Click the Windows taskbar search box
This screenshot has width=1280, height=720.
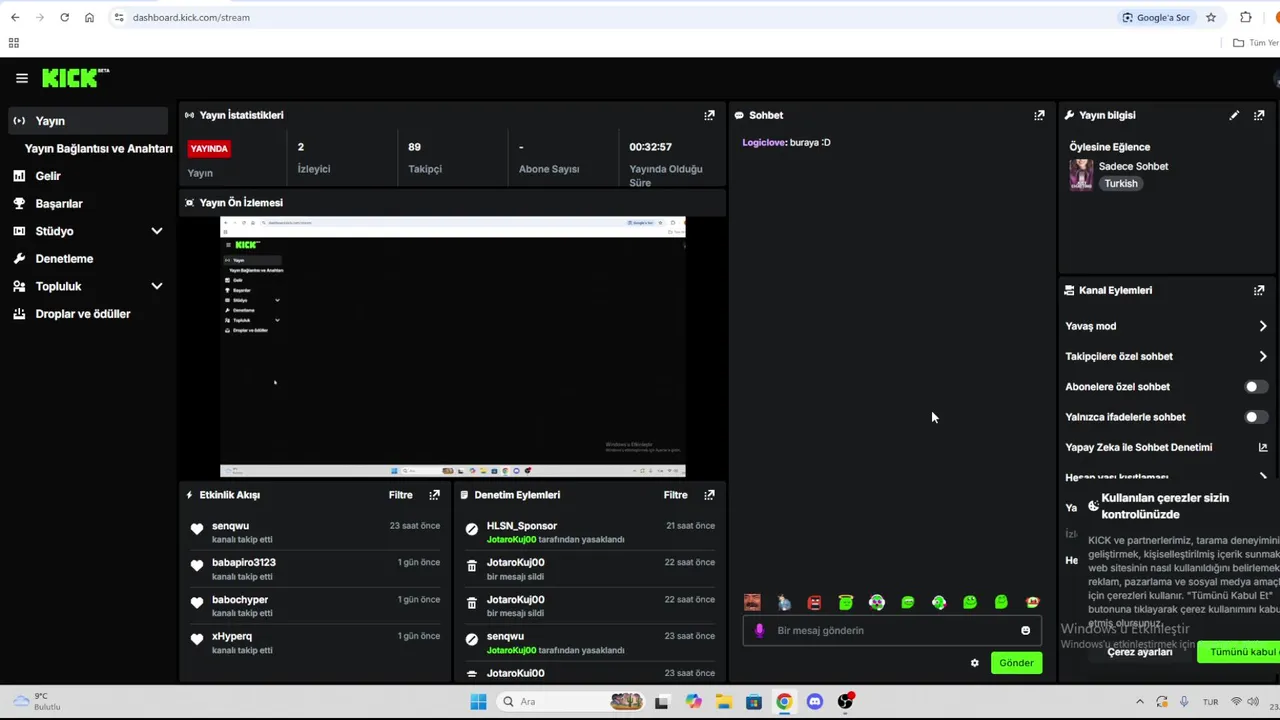tap(571, 702)
